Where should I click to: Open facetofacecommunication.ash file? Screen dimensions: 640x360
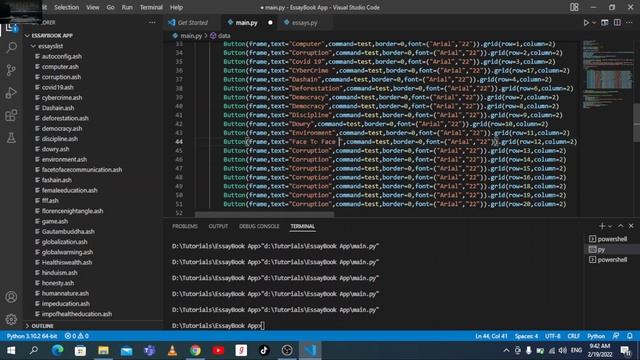click(82, 169)
